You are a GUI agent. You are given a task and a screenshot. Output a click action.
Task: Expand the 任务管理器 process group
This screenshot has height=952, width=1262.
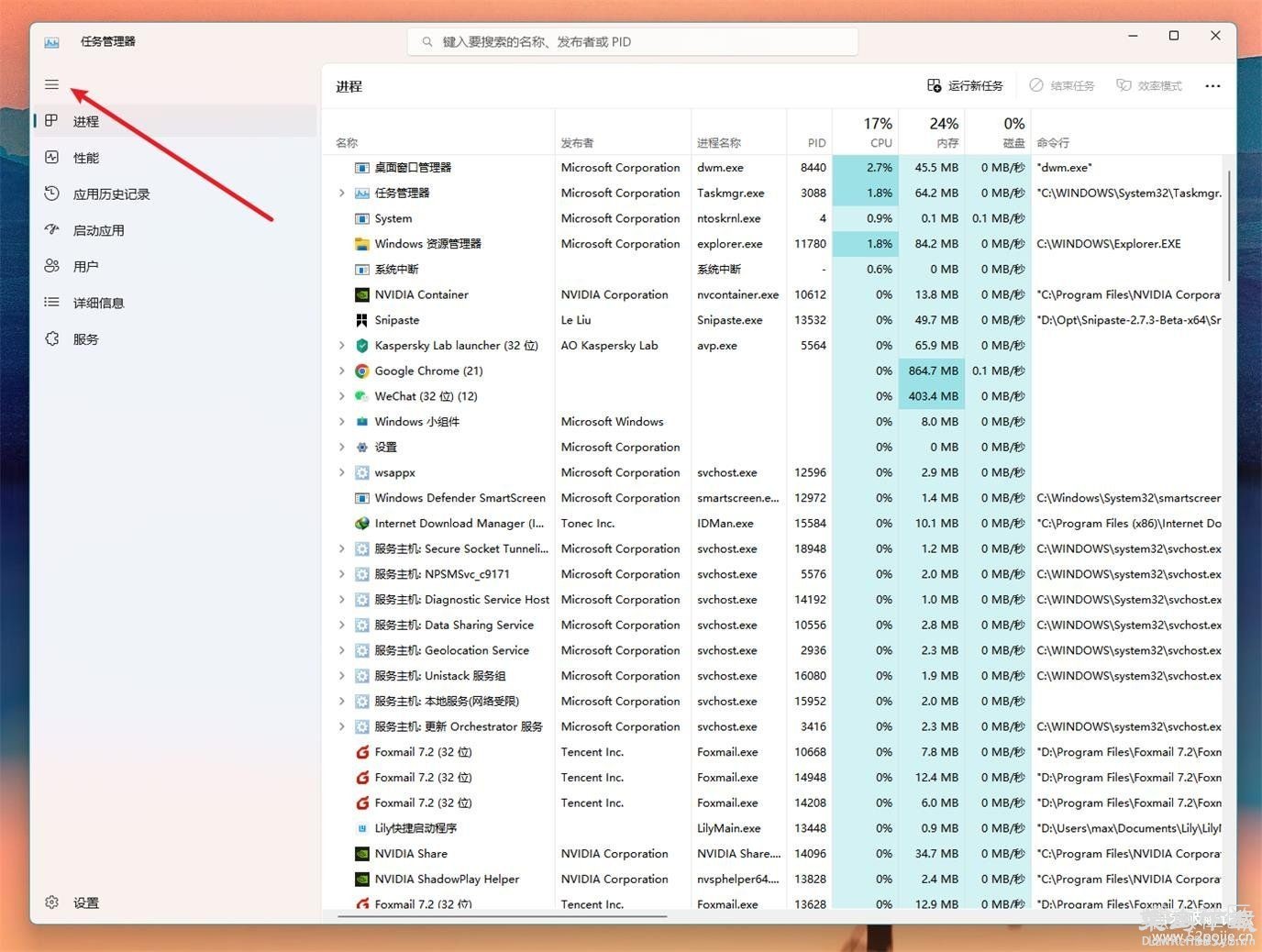341,193
